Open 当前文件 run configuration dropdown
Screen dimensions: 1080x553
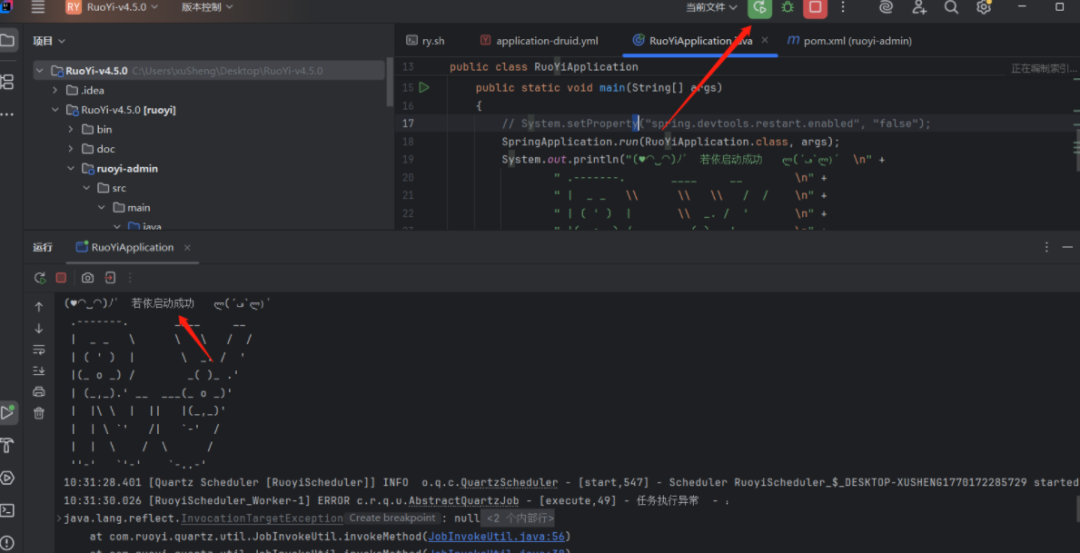tap(712, 8)
